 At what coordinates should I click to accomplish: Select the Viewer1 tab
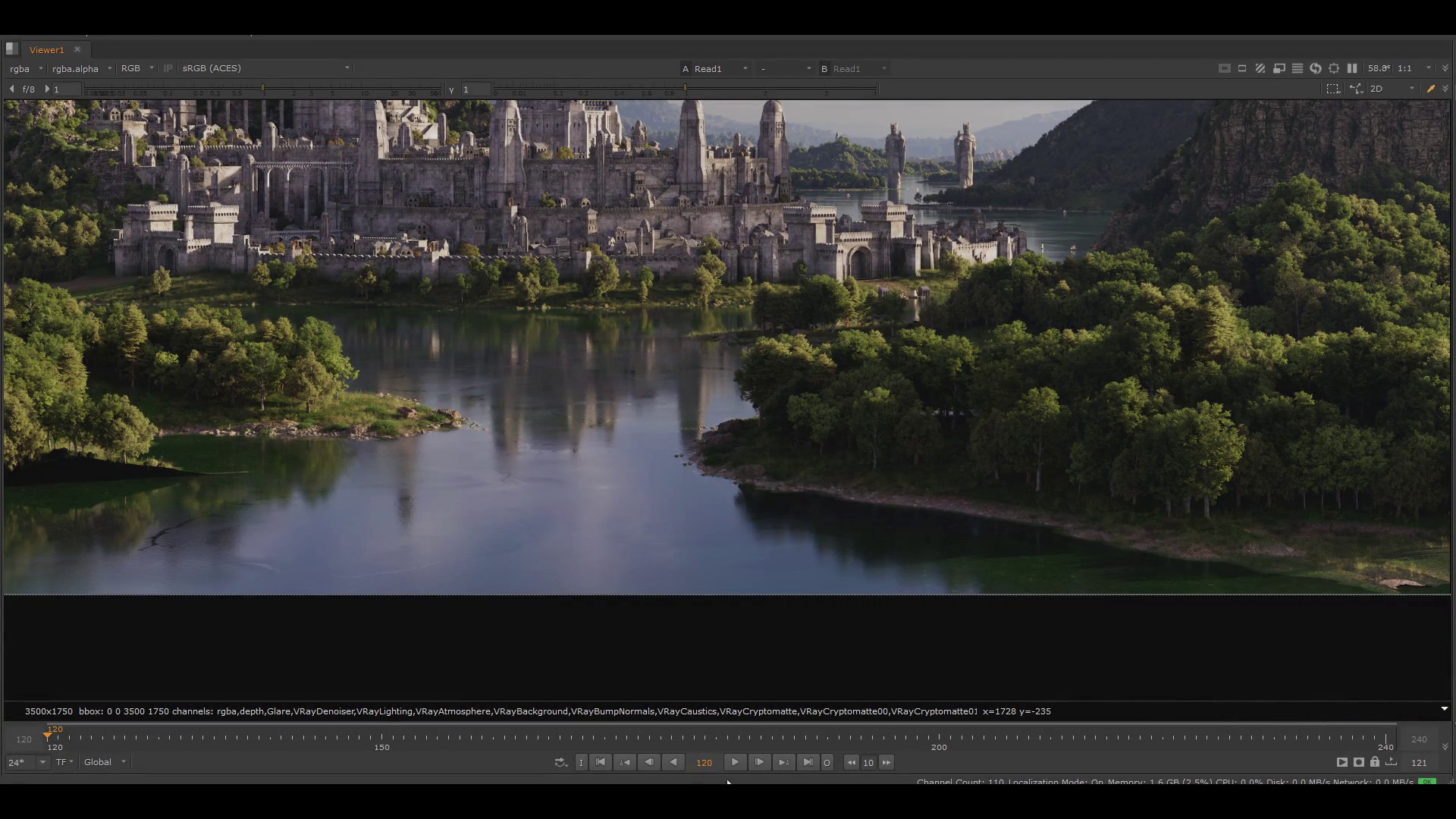[x=47, y=50]
